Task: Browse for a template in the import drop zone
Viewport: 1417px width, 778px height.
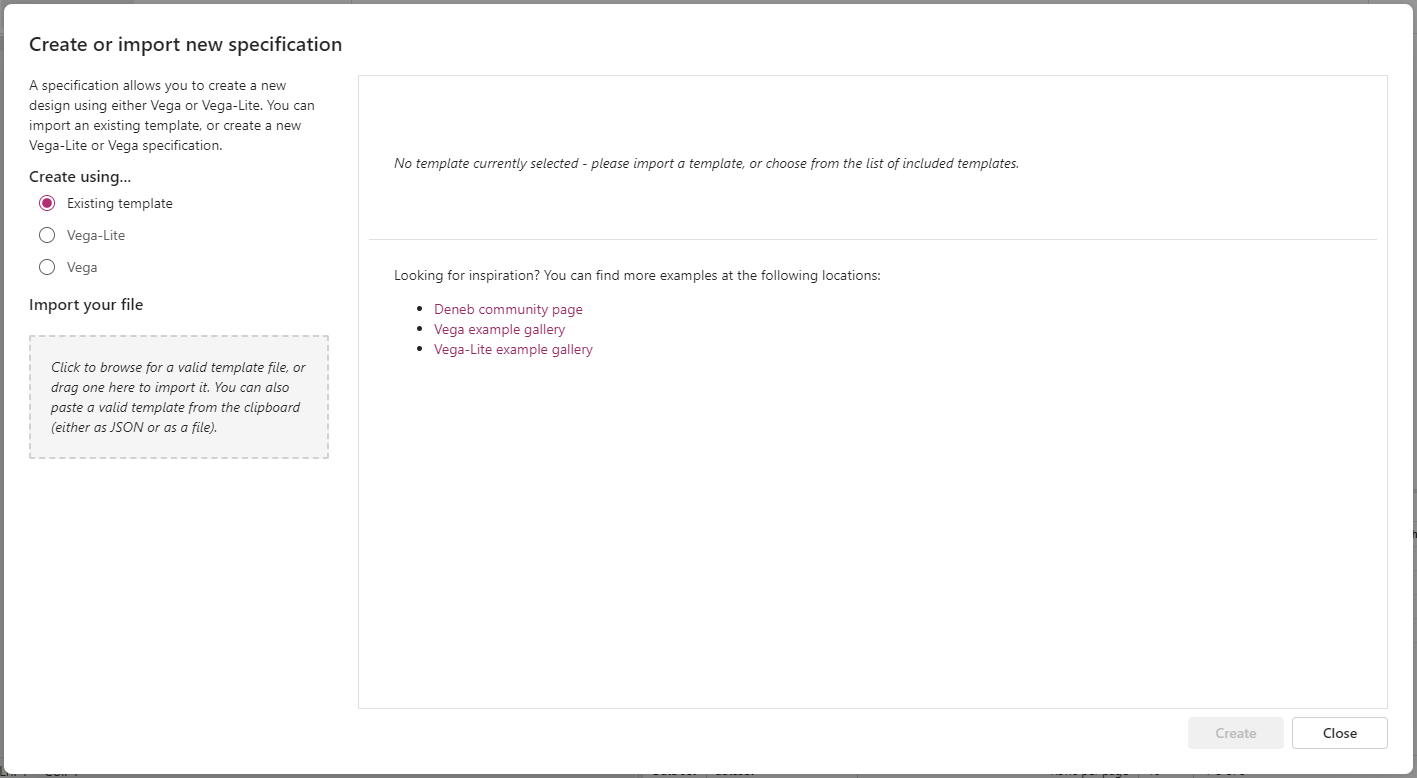Action: [179, 397]
